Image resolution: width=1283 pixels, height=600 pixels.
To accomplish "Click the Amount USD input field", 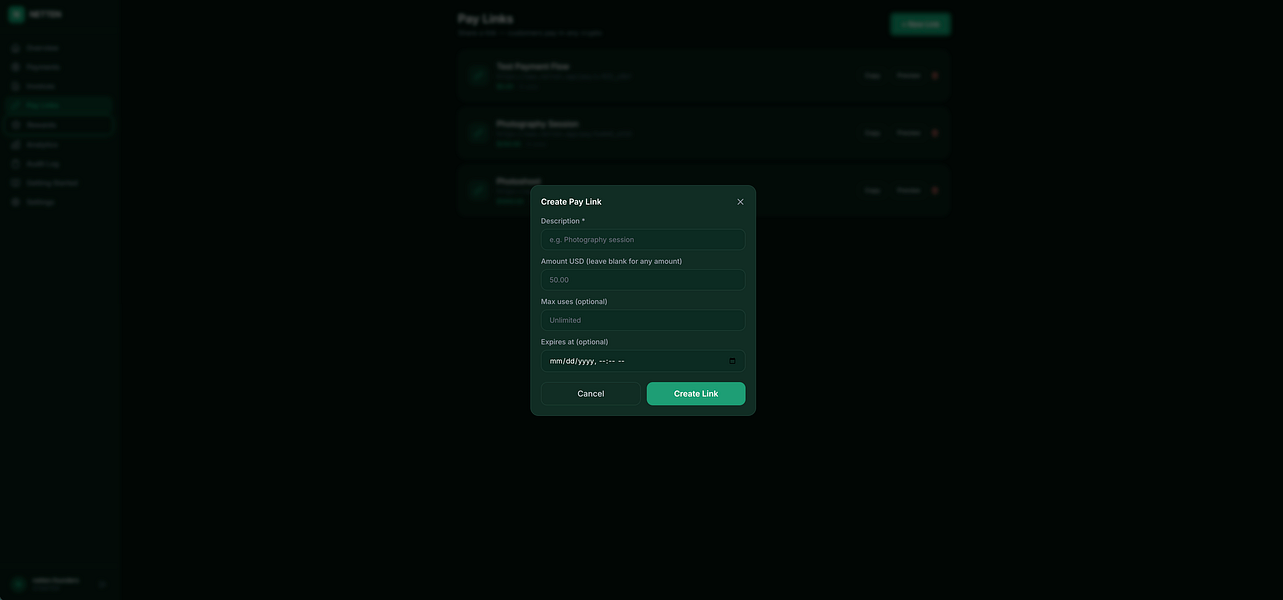I will coord(643,280).
